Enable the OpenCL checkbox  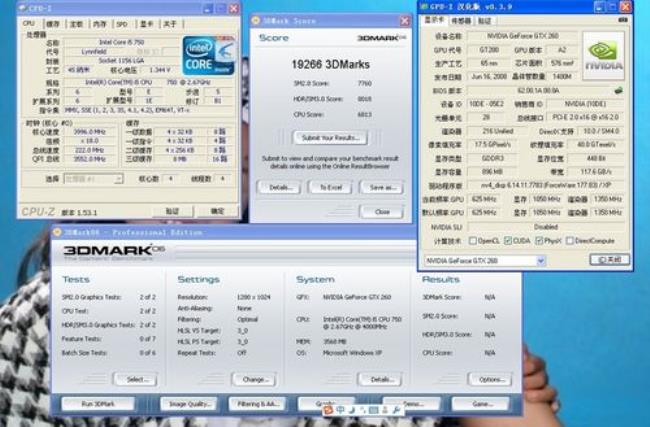point(473,240)
